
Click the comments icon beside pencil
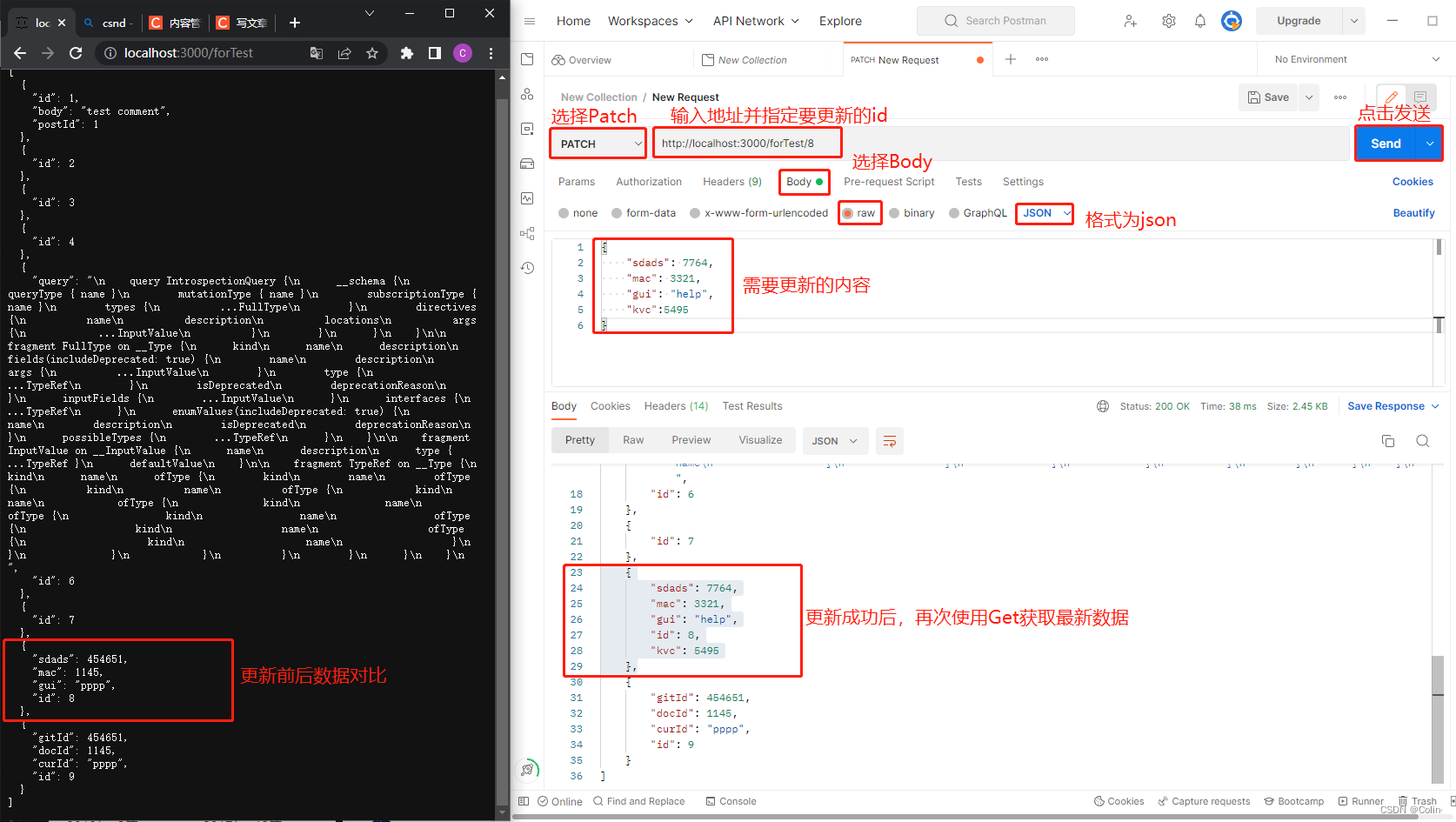pos(1420,97)
